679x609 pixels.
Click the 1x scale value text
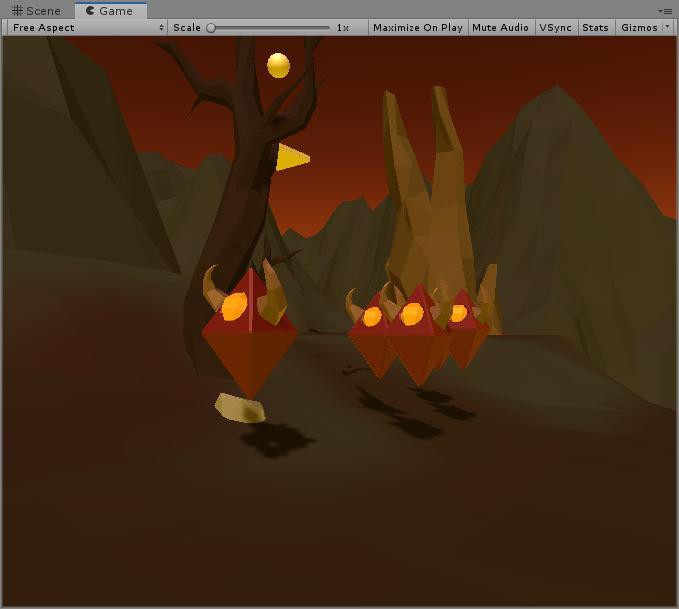pos(343,28)
